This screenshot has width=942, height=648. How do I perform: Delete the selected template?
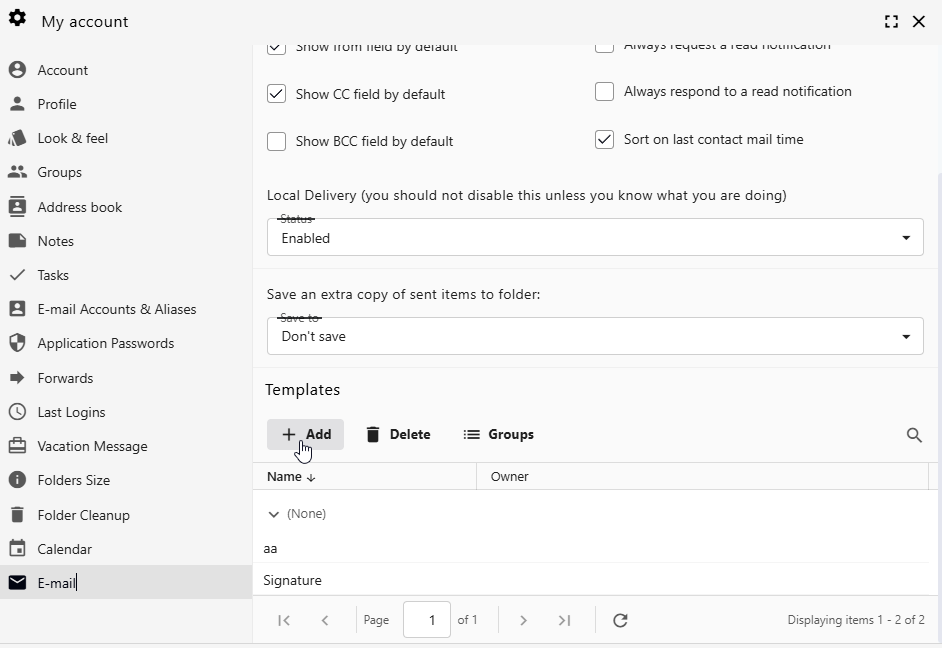[x=397, y=435]
